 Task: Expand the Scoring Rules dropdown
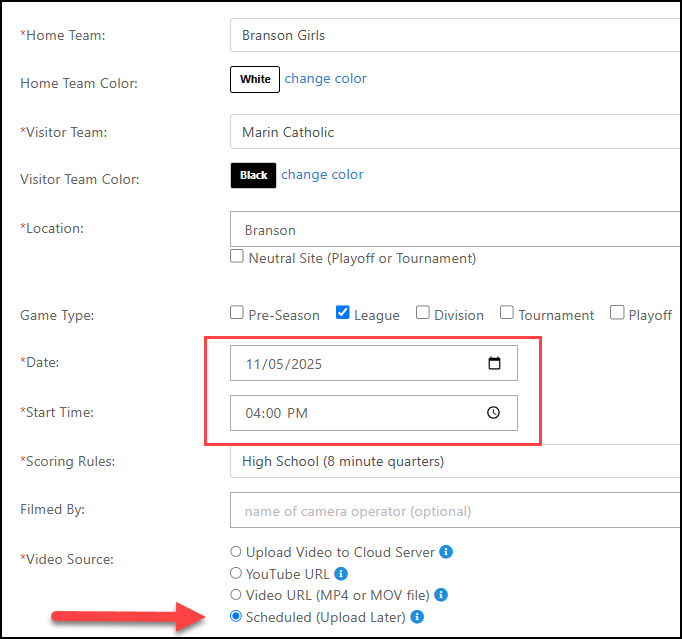point(455,461)
